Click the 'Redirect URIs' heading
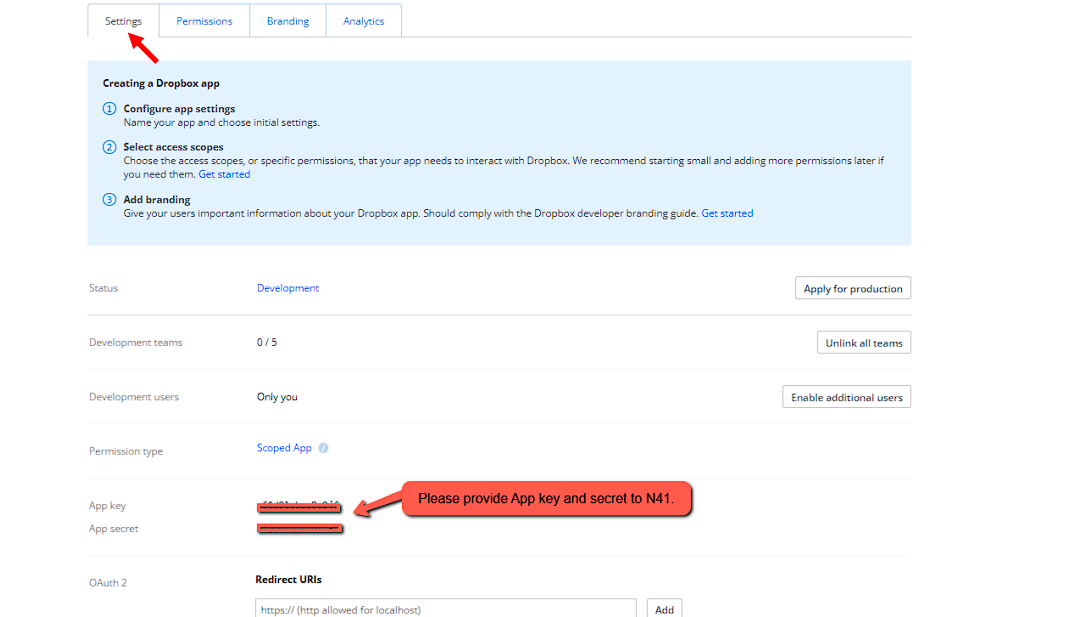The height and width of the screenshot is (617, 1076). pos(288,579)
